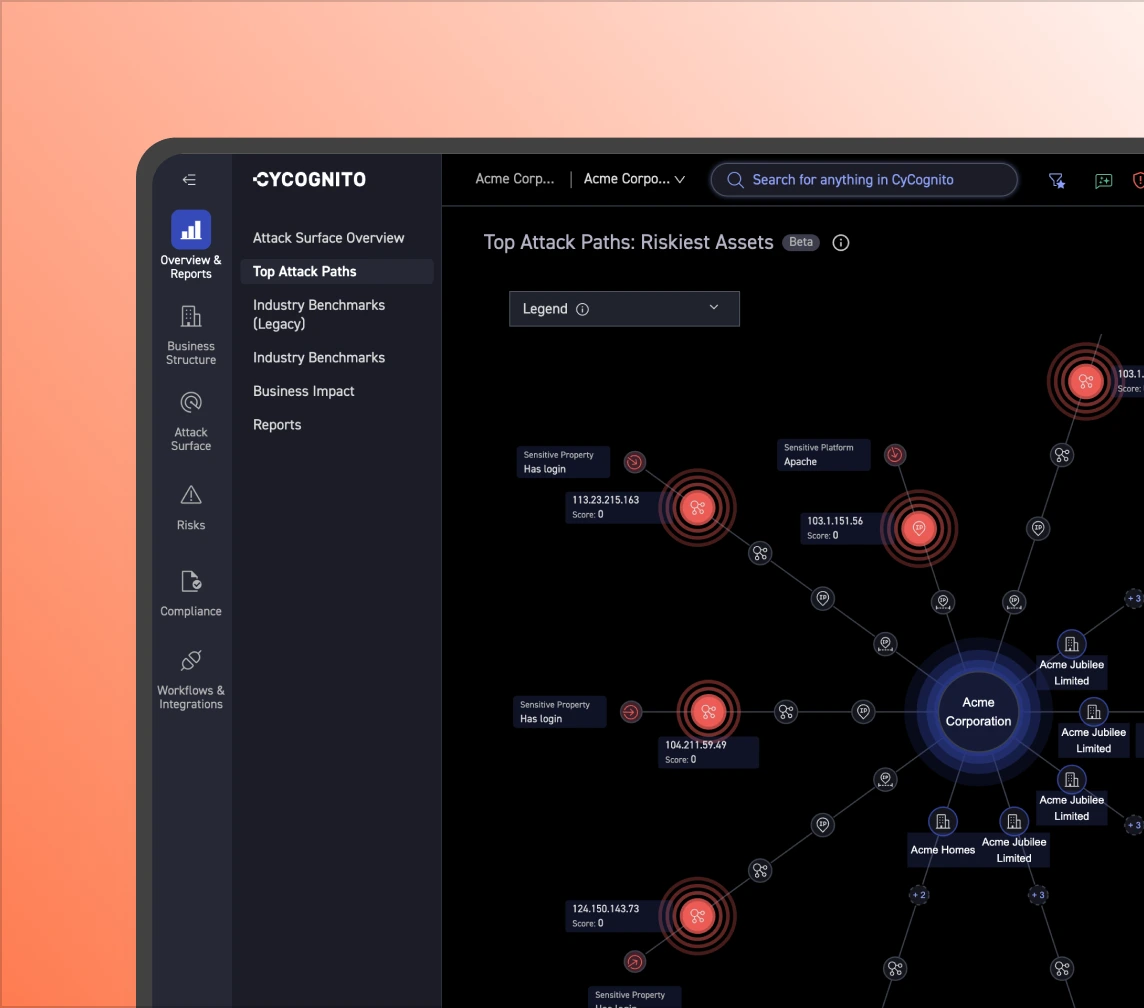Viewport: 1144px width, 1008px height.
Task: Open the Acme Corpo... organization dropdown
Action: pyautogui.click(x=634, y=180)
